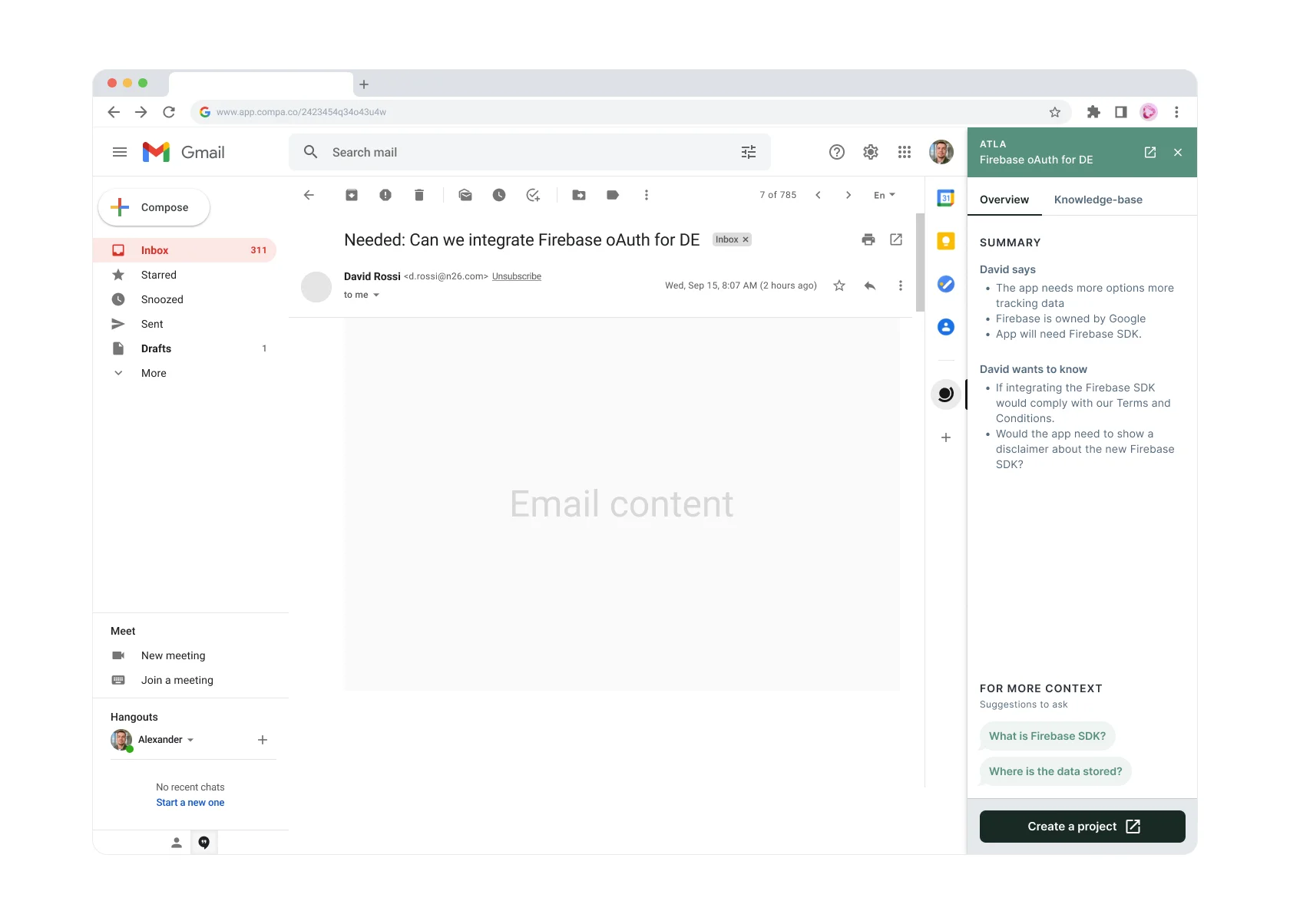The height and width of the screenshot is (924, 1290).
Task: Open the En input tools dropdown
Action: [885, 195]
